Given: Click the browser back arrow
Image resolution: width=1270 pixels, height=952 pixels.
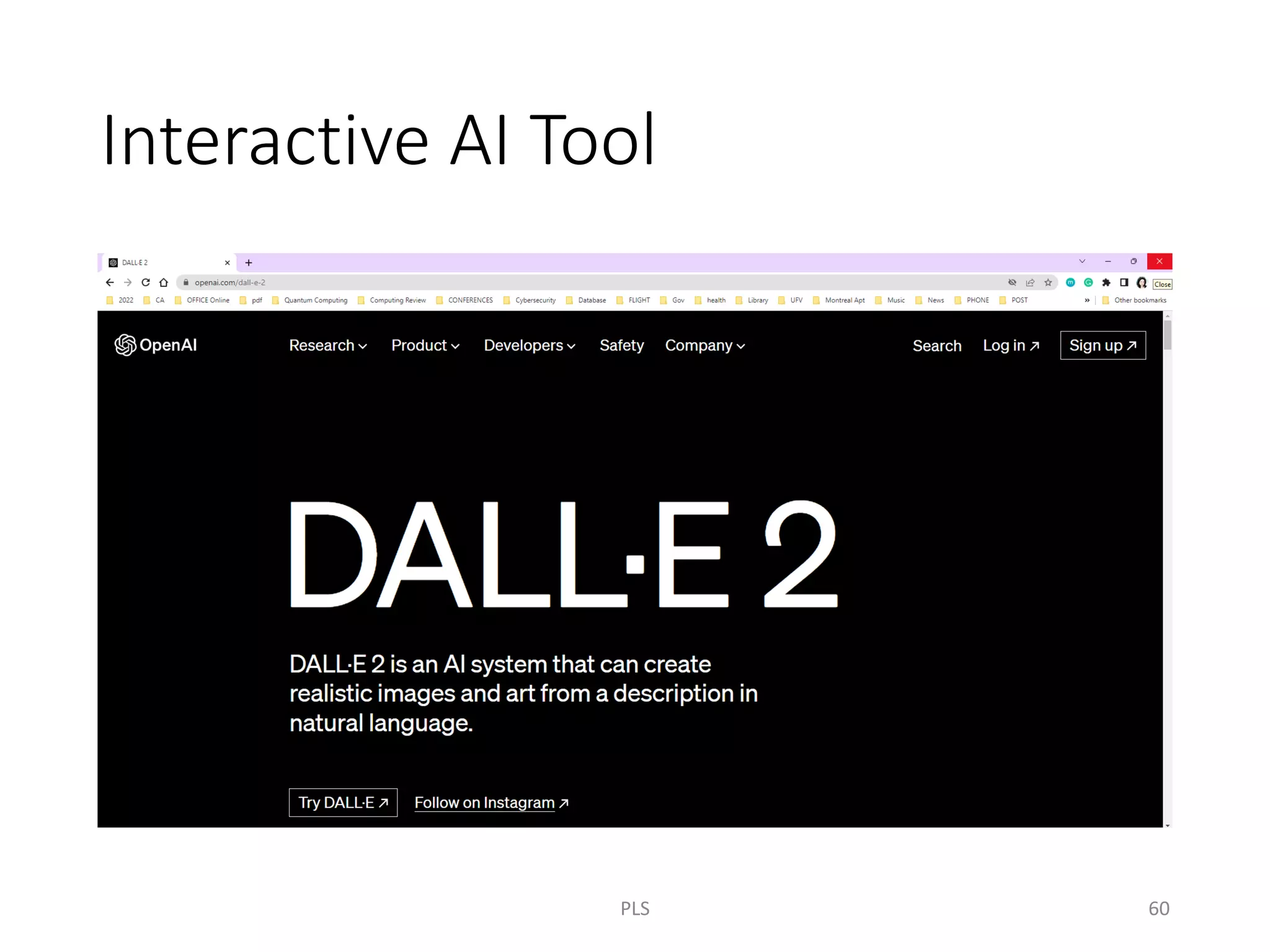Looking at the screenshot, I should tap(110, 283).
